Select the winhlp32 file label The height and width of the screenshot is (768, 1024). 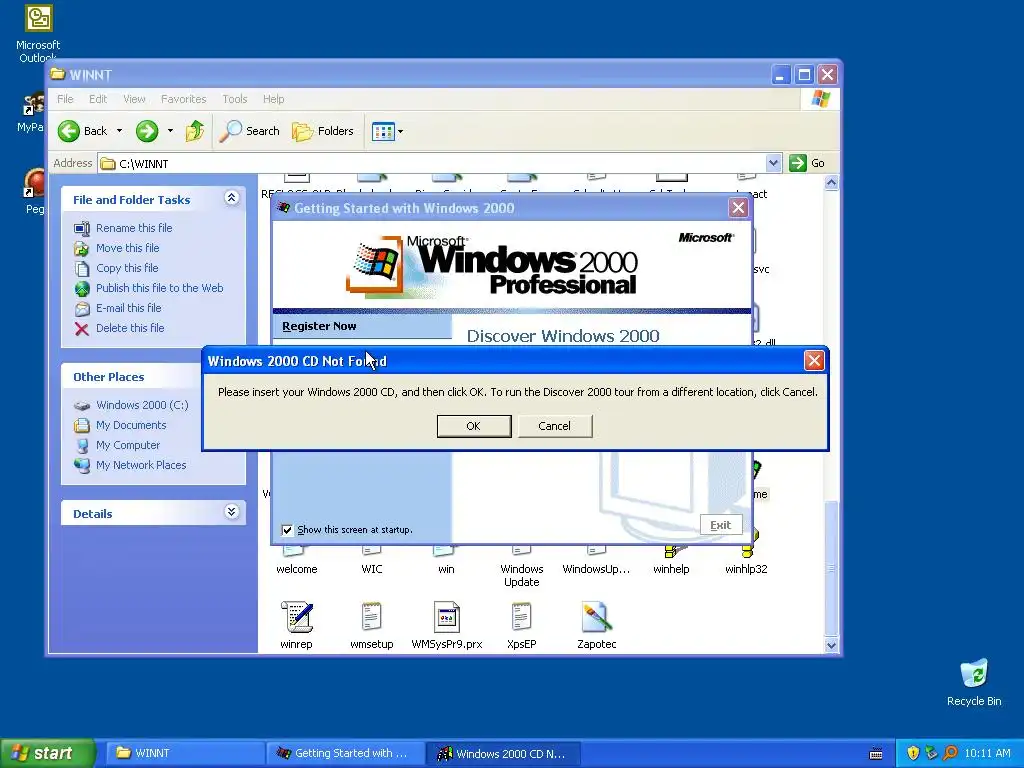point(746,569)
